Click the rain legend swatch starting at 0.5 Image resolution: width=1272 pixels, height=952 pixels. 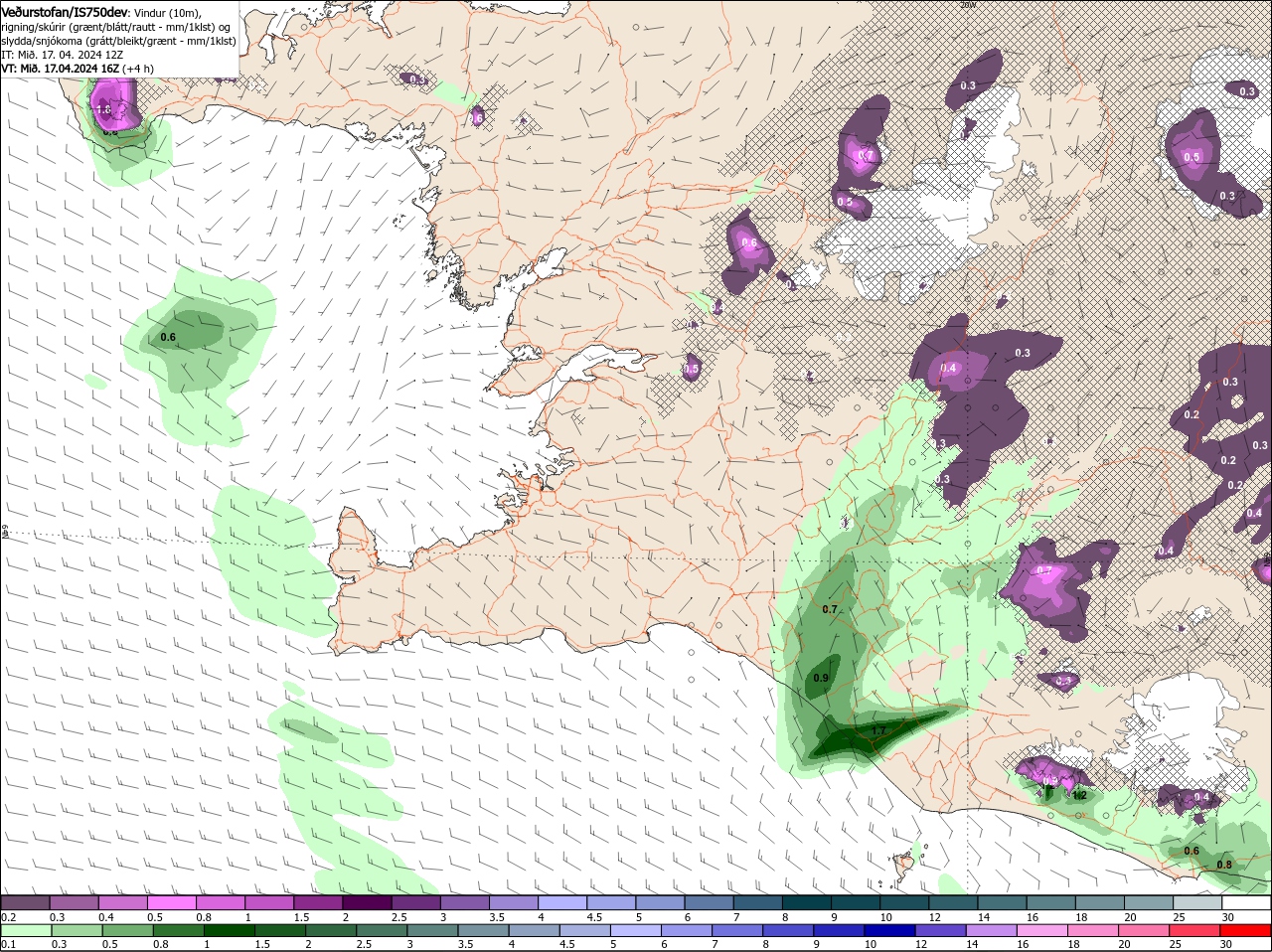pos(127,930)
